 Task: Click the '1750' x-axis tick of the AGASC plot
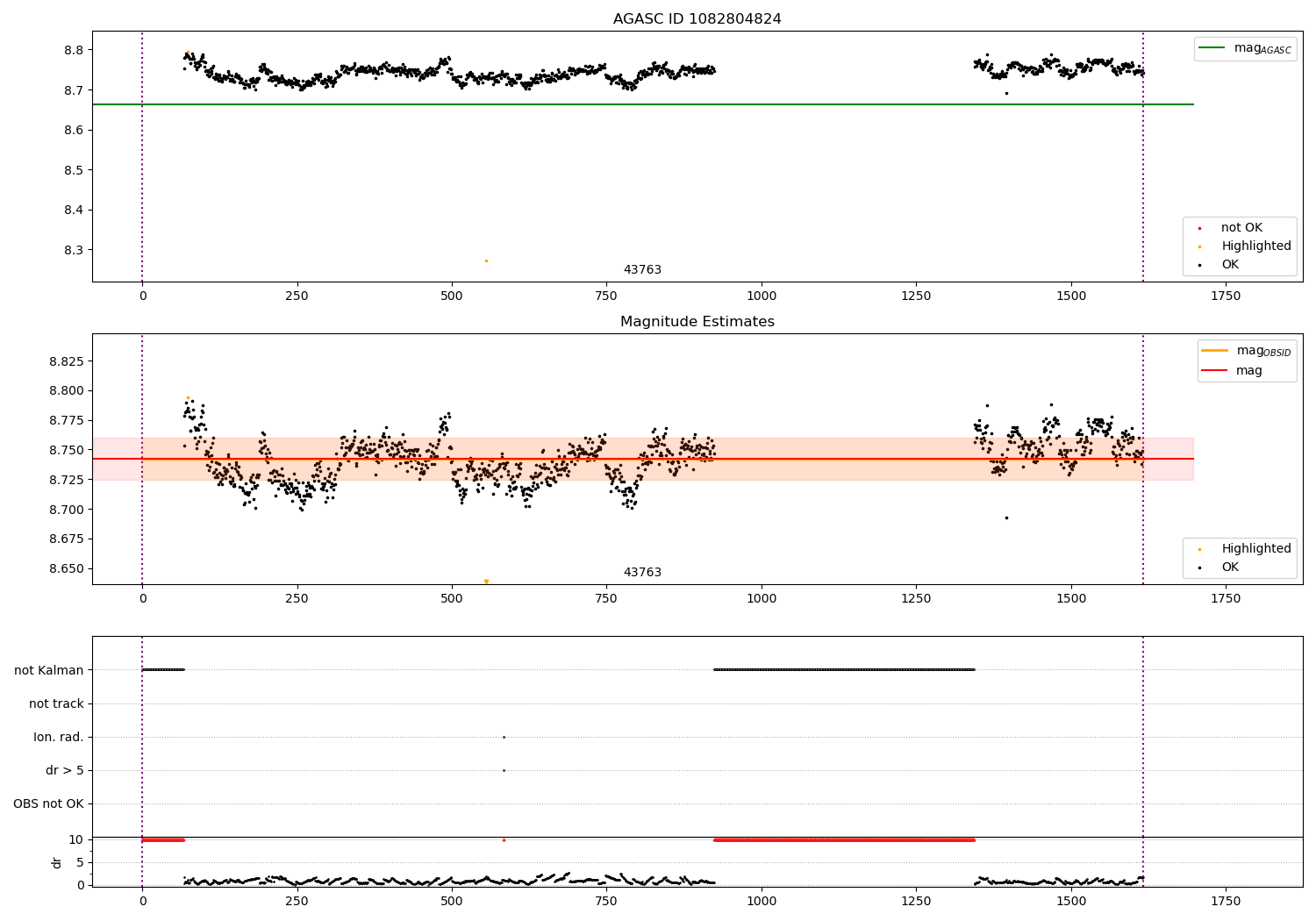click(1226, 296)
